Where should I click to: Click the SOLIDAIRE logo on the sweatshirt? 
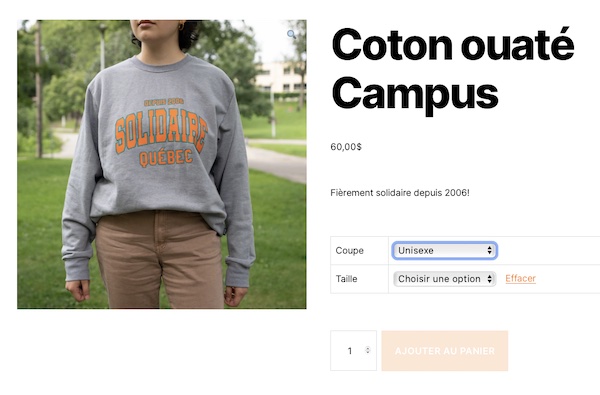point(161,130)
